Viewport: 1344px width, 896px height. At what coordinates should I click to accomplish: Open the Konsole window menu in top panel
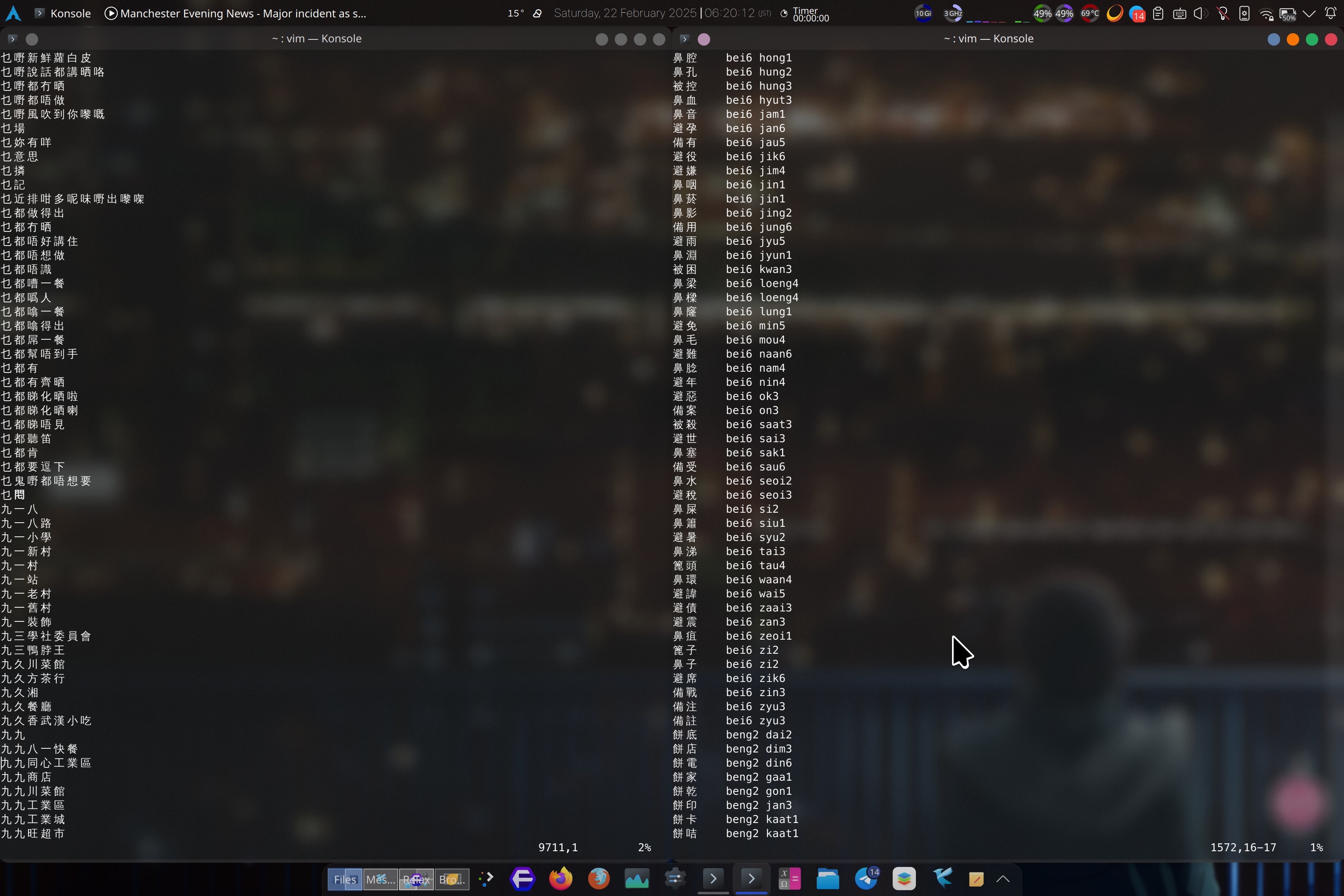[x=63, y=13]
